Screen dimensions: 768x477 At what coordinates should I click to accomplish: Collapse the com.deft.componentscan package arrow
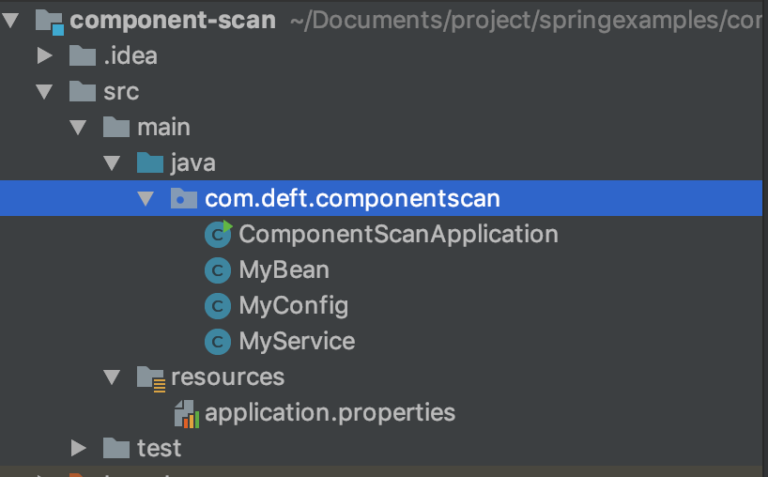(x=146, y=198)
